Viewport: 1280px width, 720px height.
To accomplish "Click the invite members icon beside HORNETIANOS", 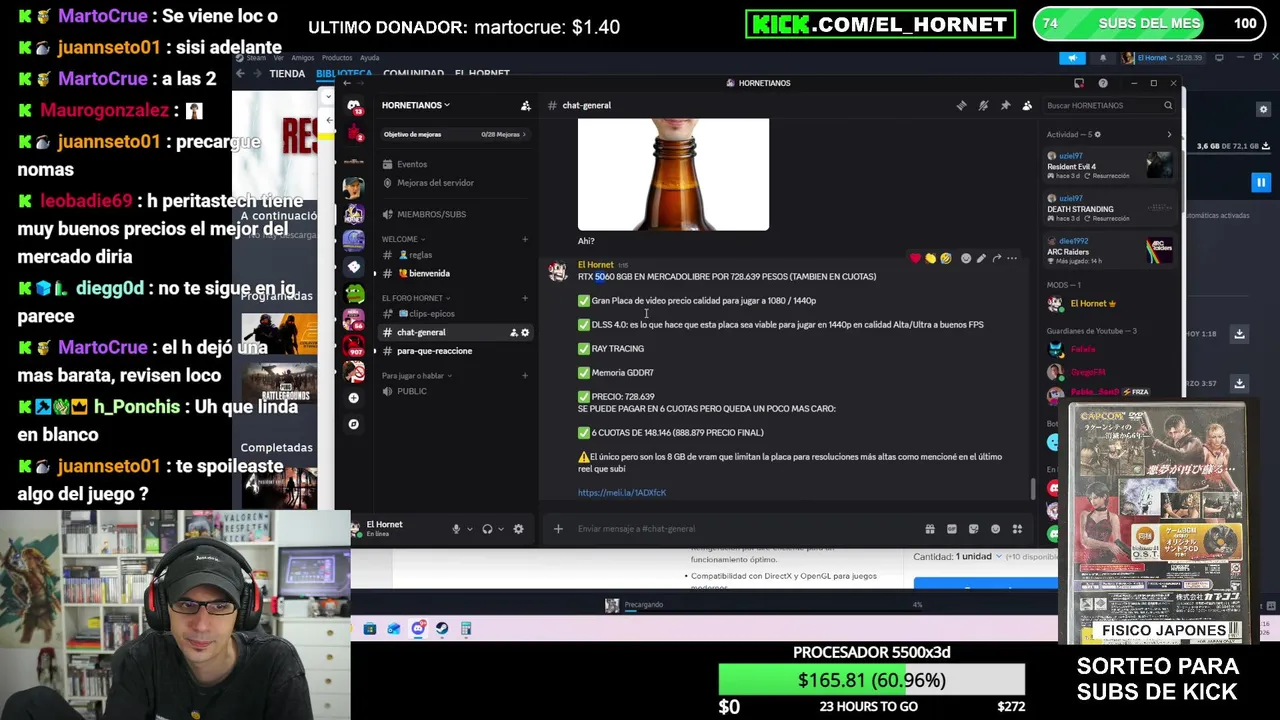I will coord(525,105).
